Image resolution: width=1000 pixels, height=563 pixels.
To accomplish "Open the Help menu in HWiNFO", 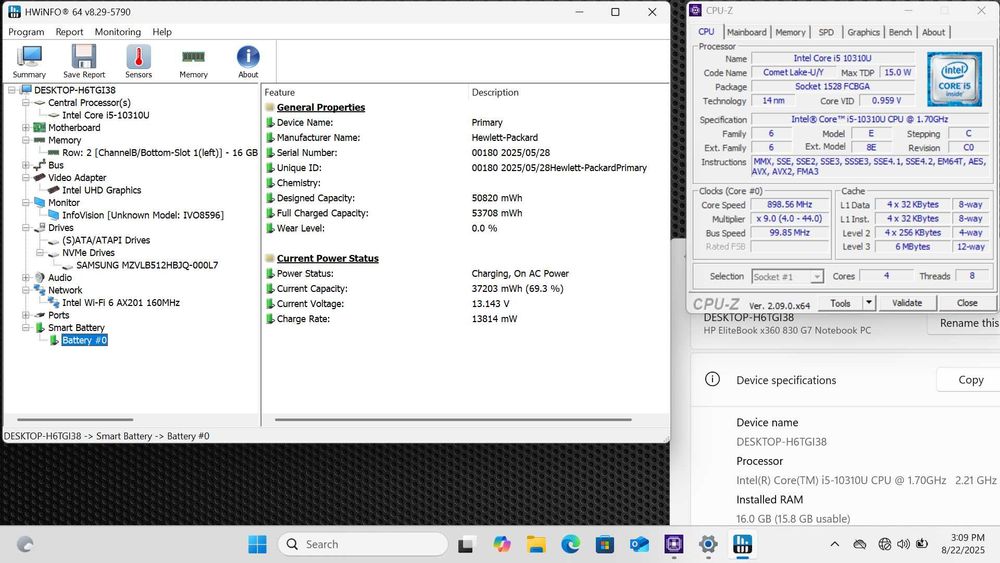I will tap(162, 32).
